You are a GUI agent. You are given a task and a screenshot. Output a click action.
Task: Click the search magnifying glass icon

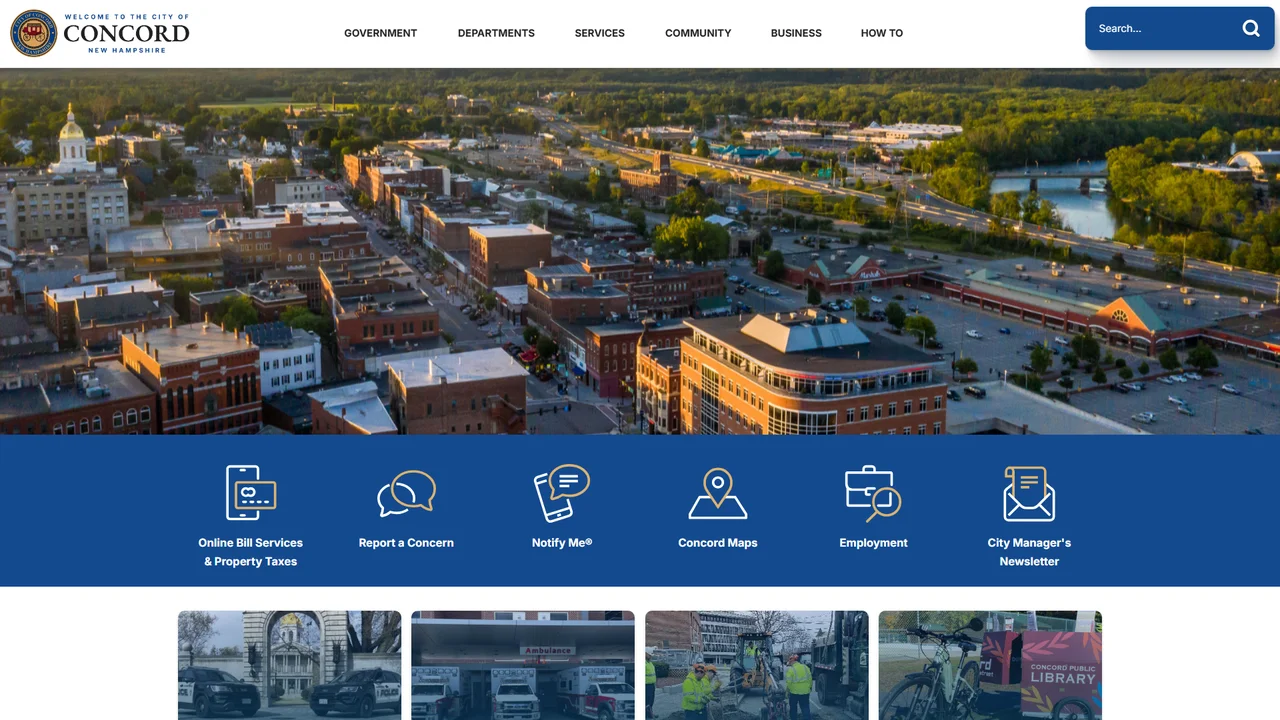tap(1251, 28)
